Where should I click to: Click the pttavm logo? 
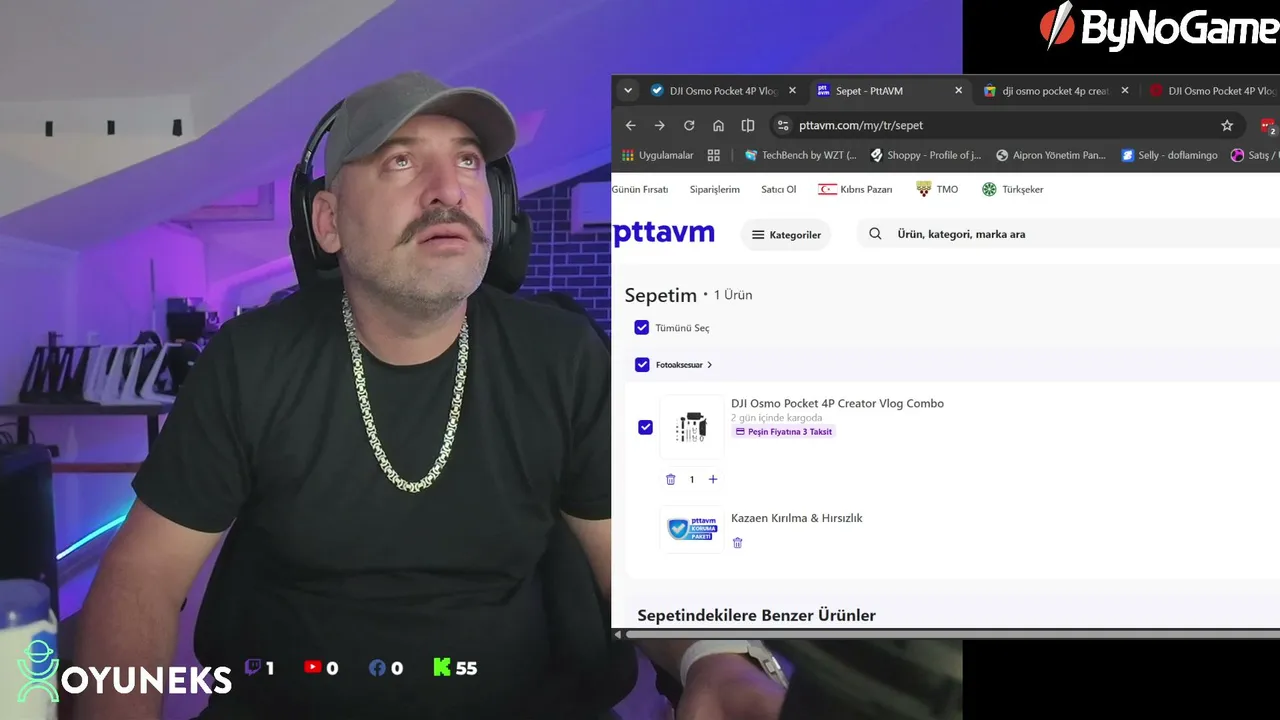[664, 233]
